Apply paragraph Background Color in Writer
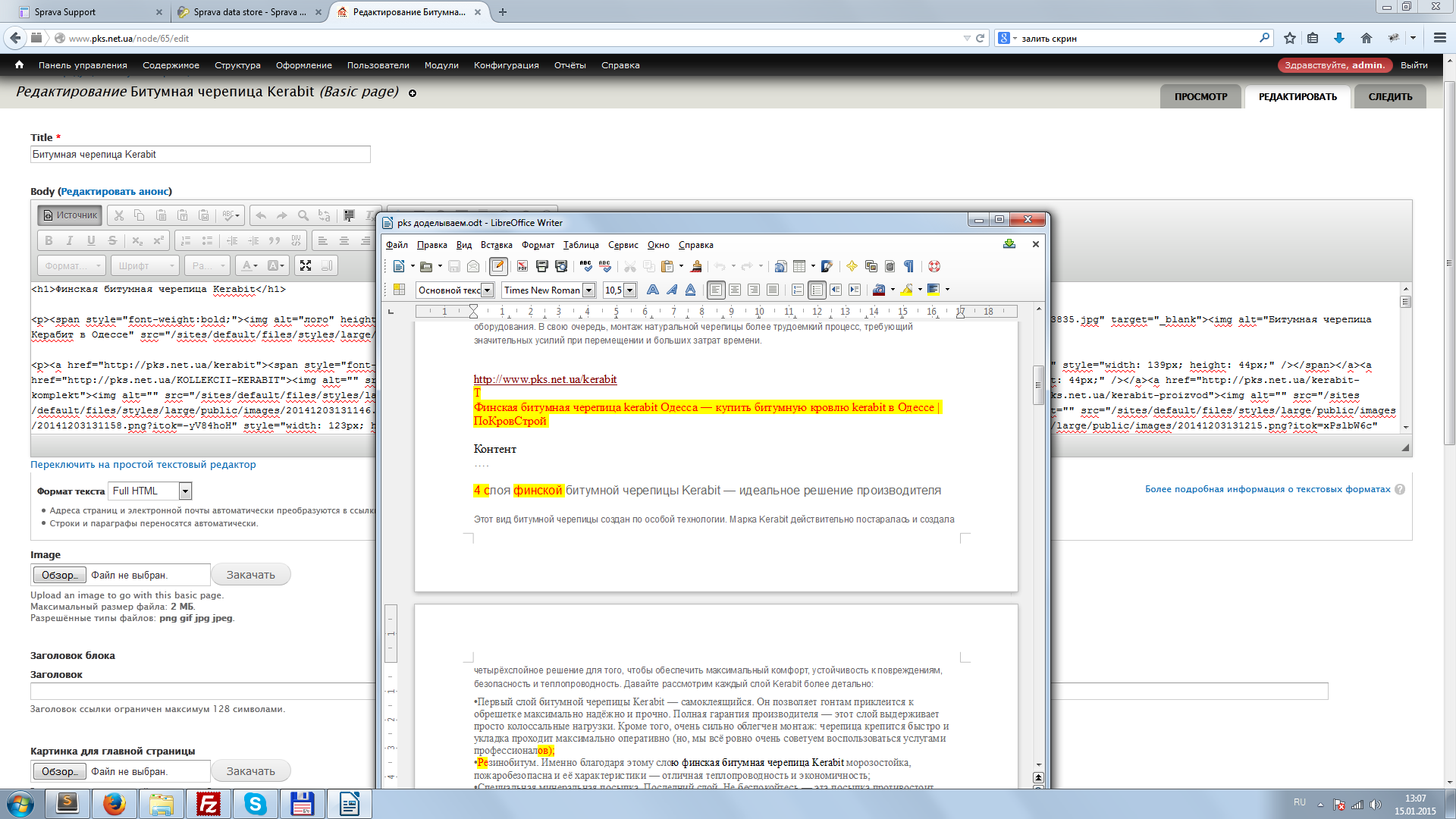The height and width of the screenshot is (819, 1456). tap(934, 290)
